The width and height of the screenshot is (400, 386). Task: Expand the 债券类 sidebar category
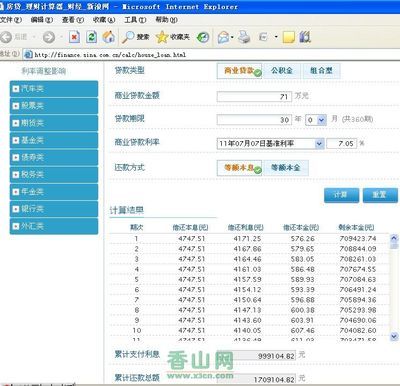coord(54,157)
